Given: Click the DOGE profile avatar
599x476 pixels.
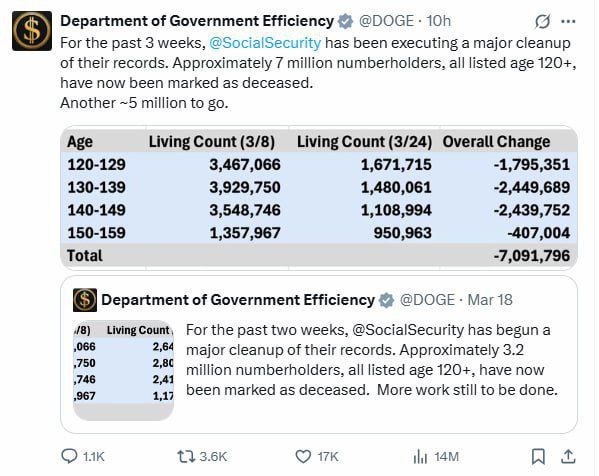Looking at the screenshot, I should (x=32, y=31).
